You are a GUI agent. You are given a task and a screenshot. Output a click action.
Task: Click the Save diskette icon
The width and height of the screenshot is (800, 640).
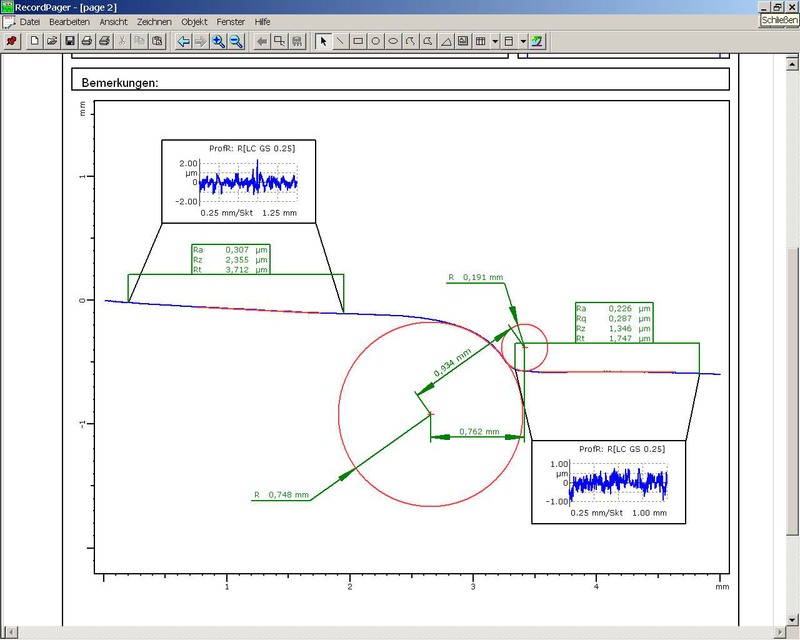click(x=70, y=41)
